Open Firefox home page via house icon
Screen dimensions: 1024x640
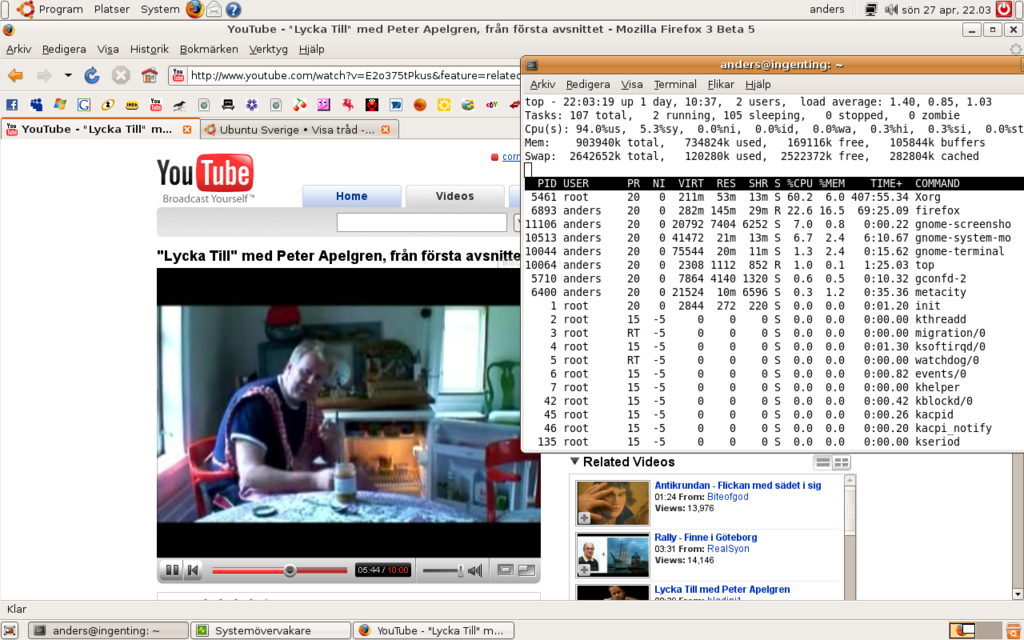tap(150, 76)
